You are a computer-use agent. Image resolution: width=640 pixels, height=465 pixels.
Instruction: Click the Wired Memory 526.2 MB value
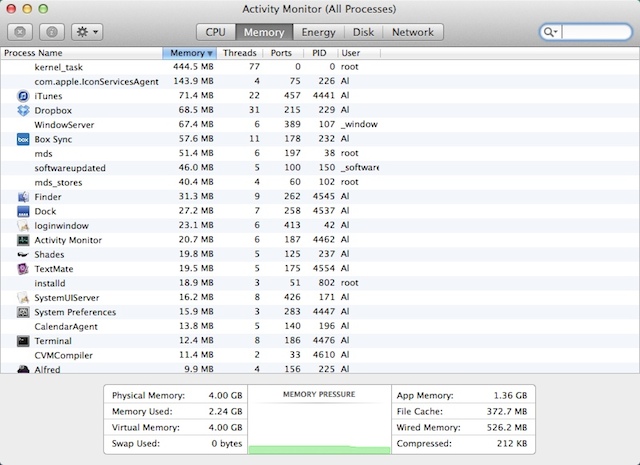pos(507,427)
